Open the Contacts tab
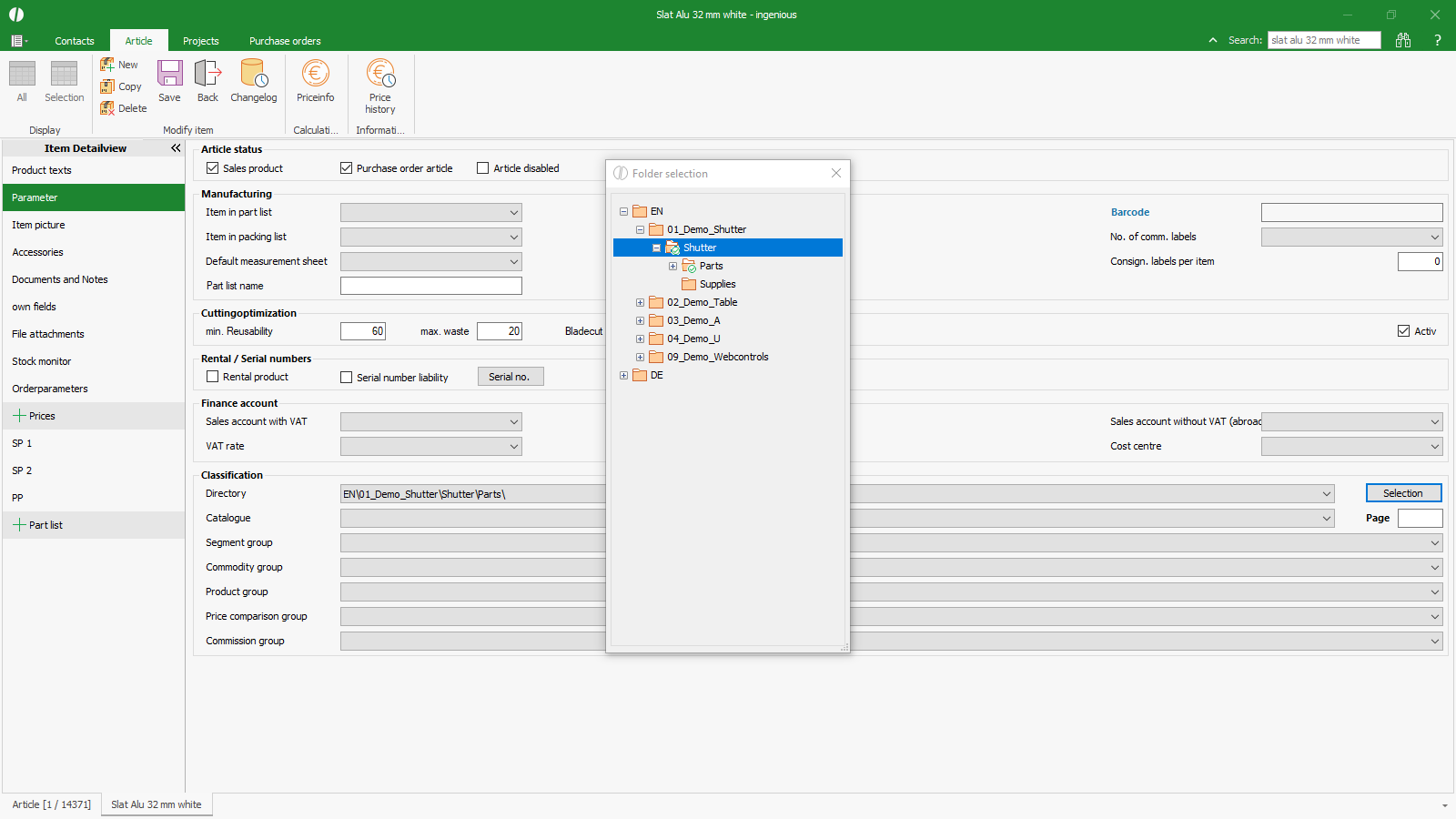The width and height of the screenshot is (1456, 819). 75,41
